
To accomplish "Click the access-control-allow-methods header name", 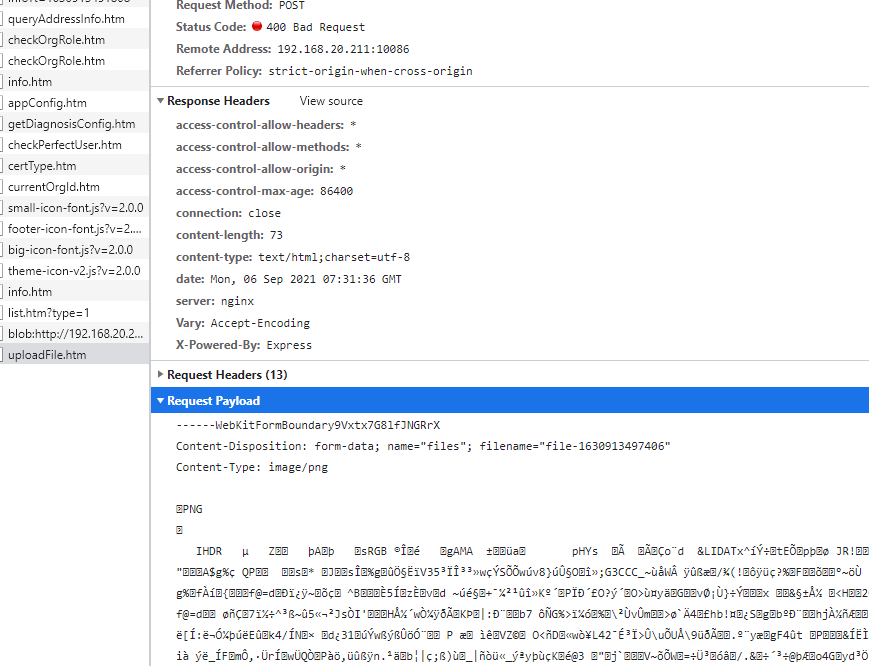I will click(263, 147).
